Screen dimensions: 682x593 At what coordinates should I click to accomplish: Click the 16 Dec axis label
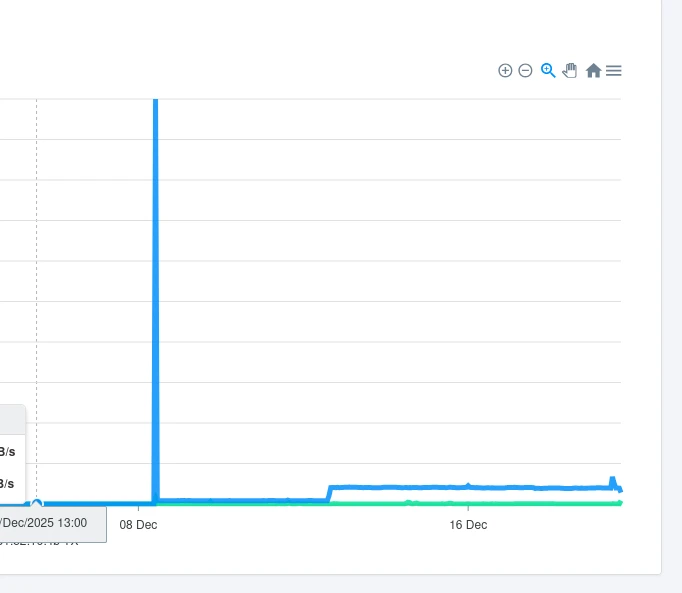point(468,525)
